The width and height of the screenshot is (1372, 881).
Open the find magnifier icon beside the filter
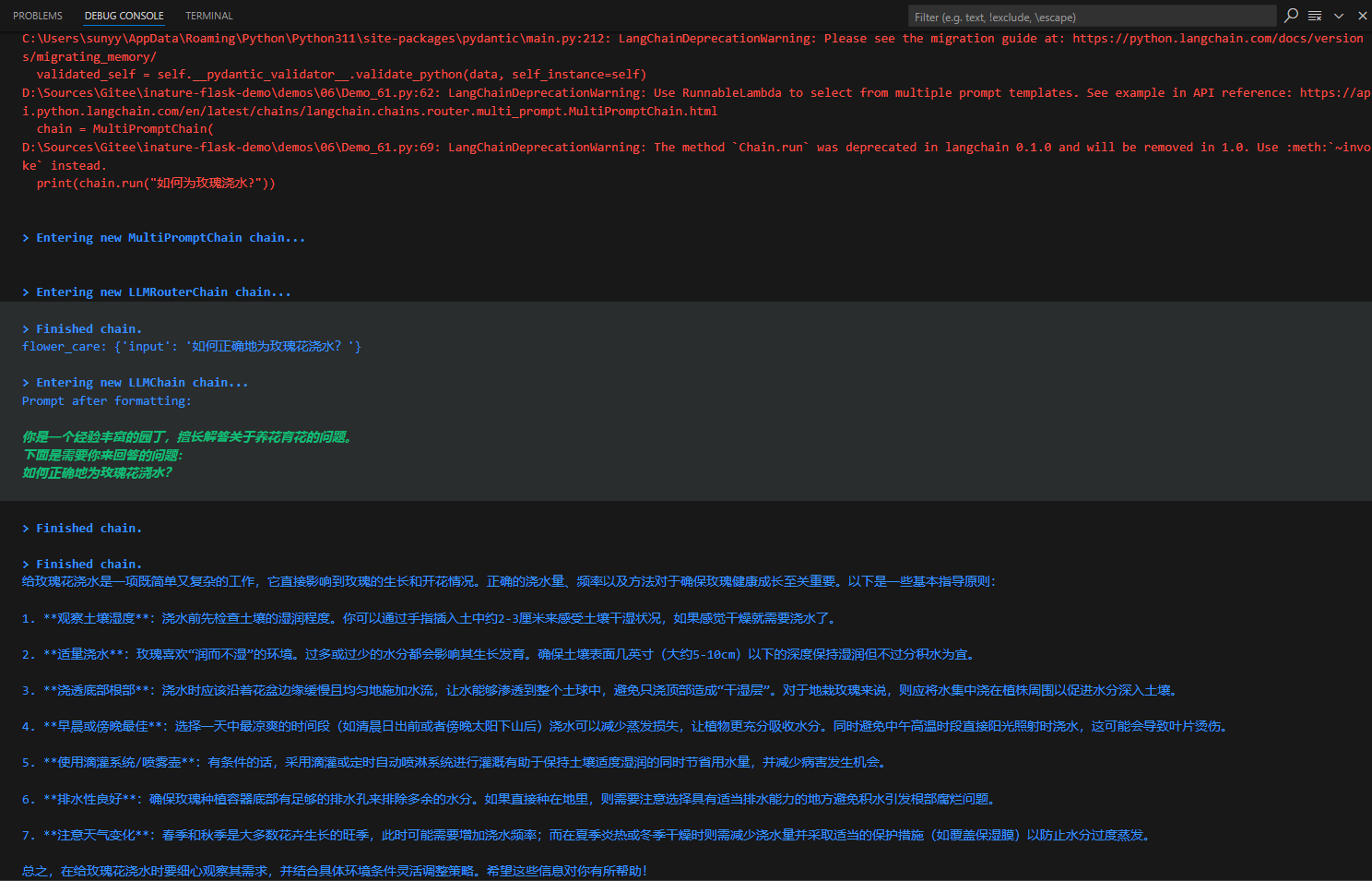pyautogui.click(x=1291, y=16)
